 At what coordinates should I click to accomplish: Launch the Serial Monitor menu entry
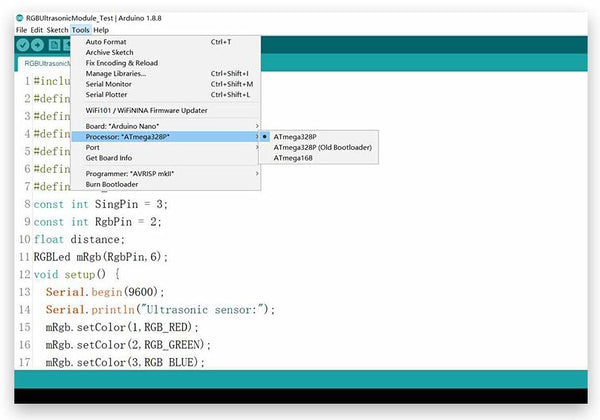[112, 84]
